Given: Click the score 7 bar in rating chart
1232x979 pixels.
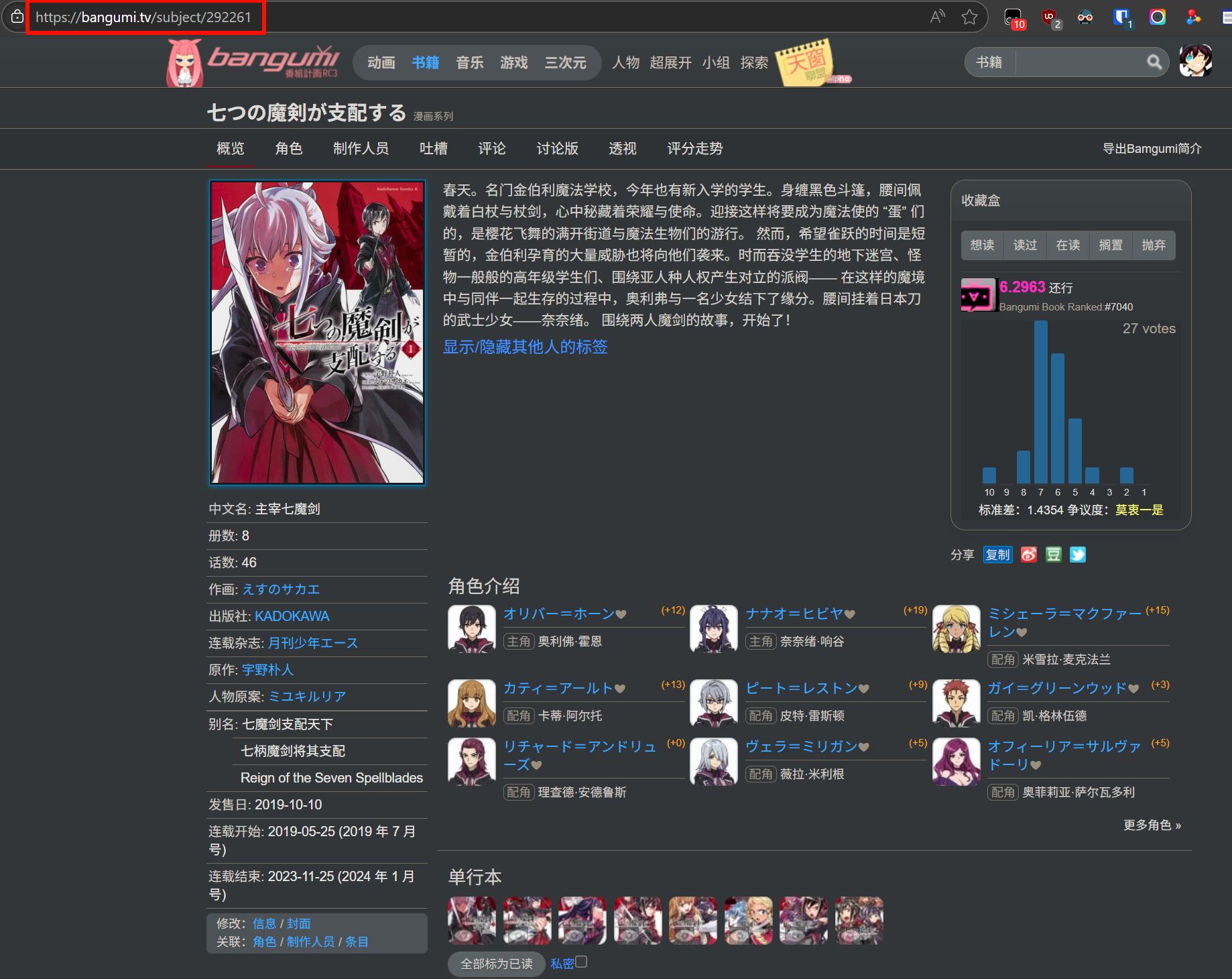Looking at the screenshot, I should coord(1041,402).
